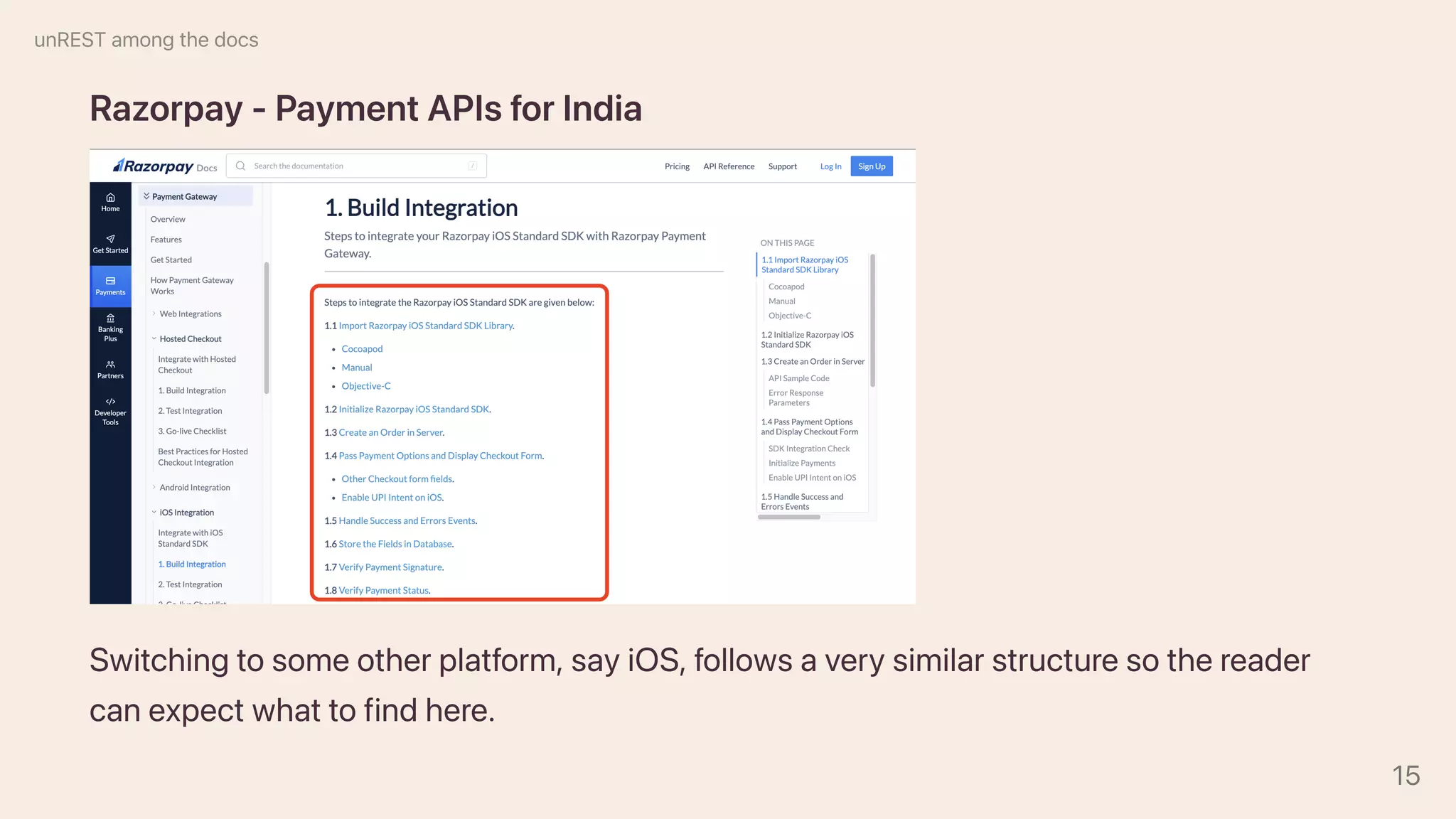Open the Home sidebar icon
This screenshot has height=819, width=1456.
click(110, 202)
